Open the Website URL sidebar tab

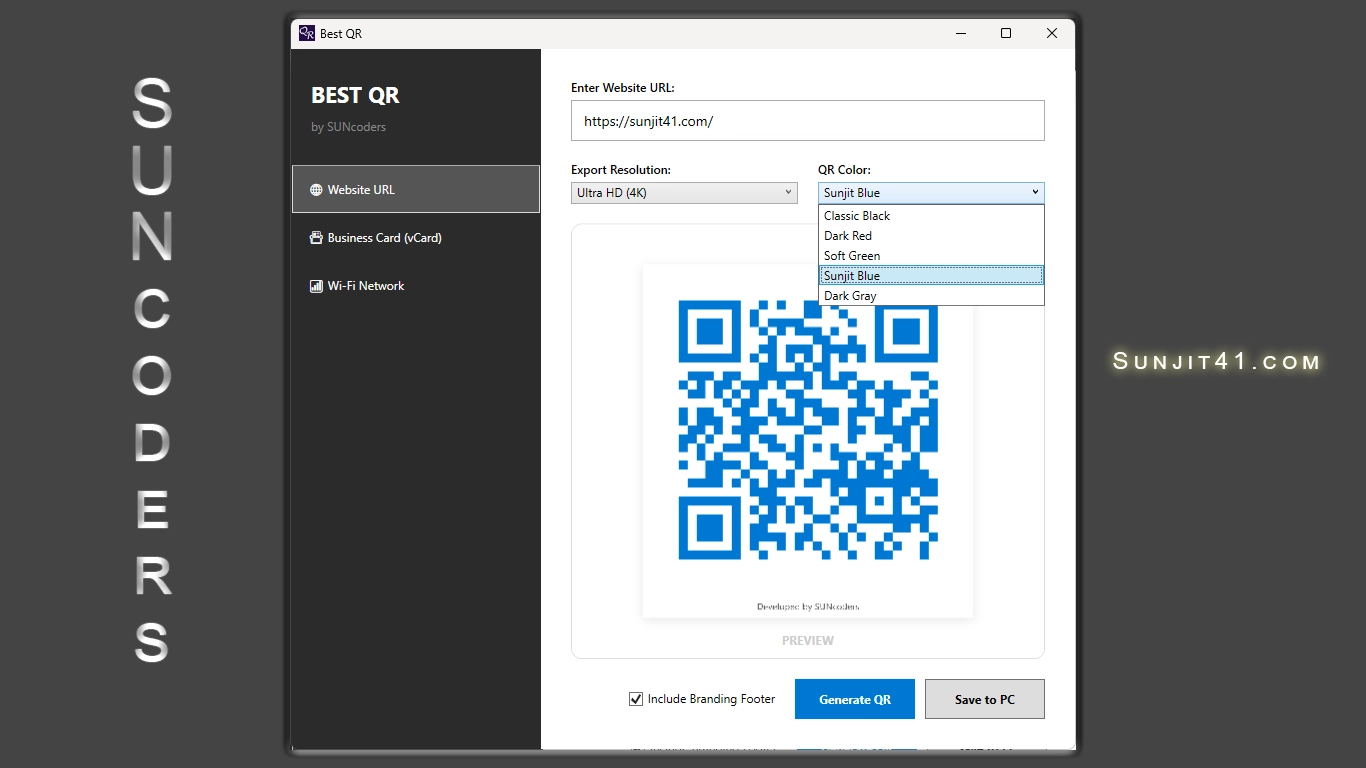(x=416, y=189)
